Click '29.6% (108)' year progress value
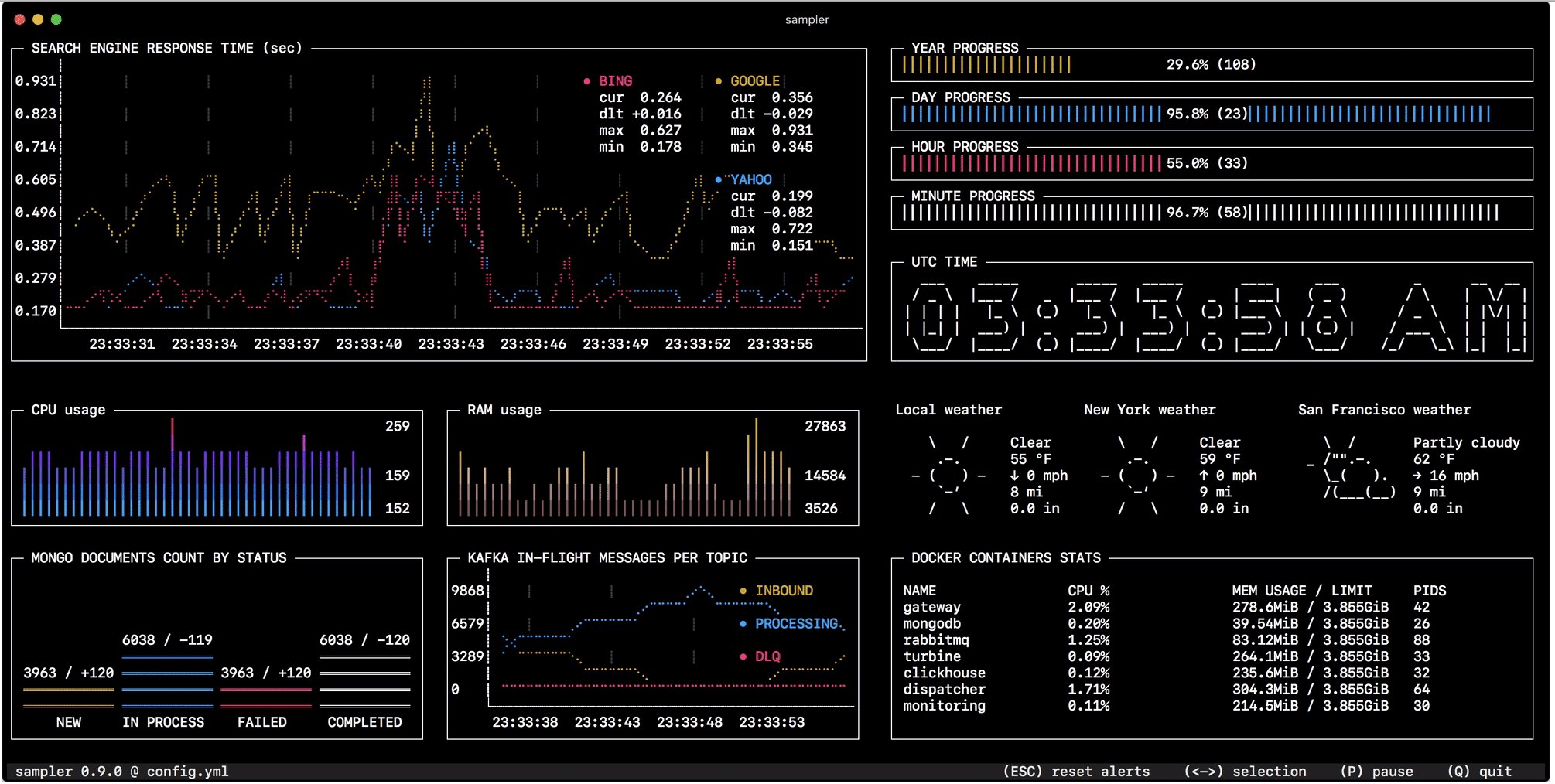Viewport: 1555px width, 784px height. coord(1212,65)
